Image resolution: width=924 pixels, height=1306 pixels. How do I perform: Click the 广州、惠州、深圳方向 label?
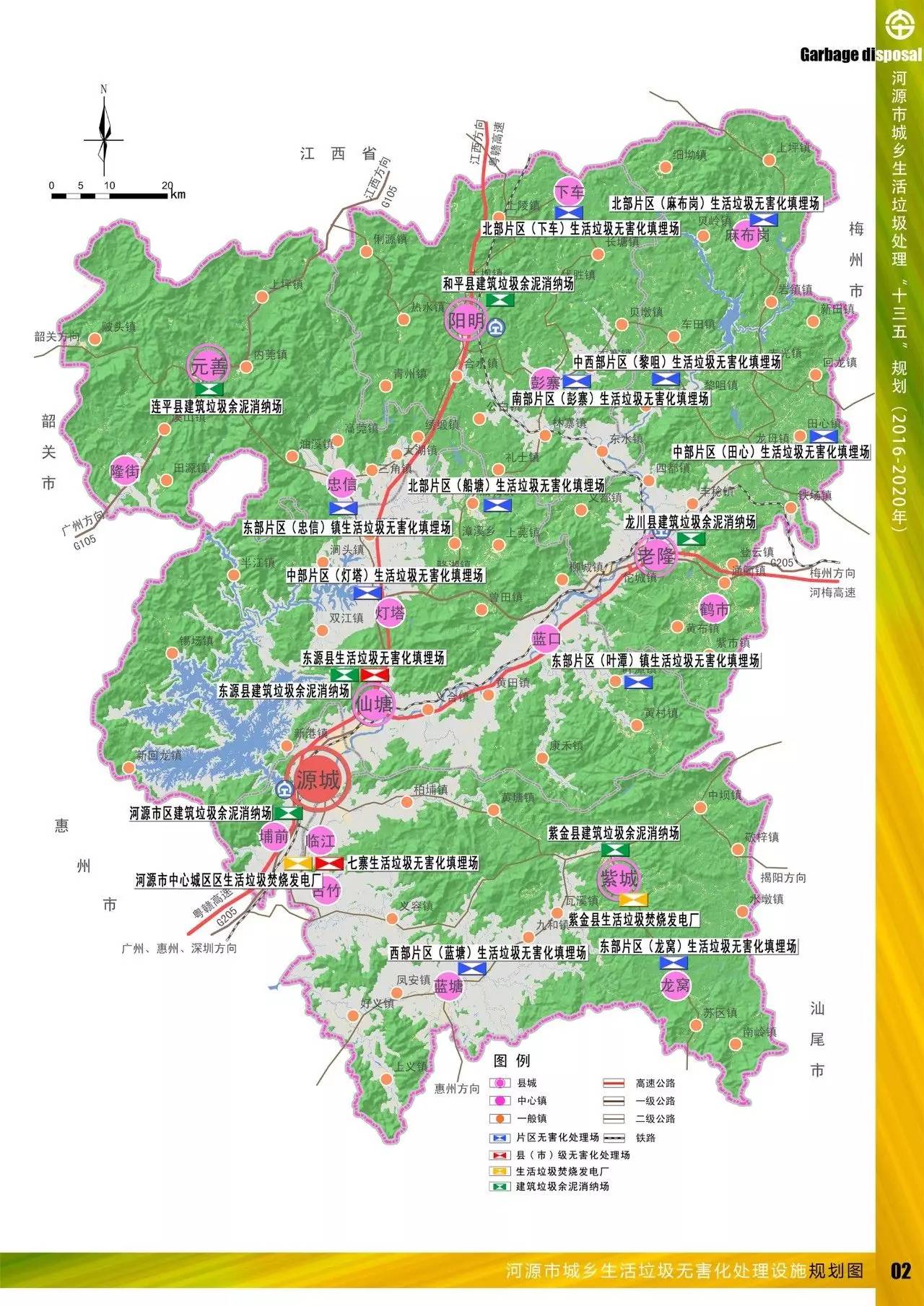[x=179, y=948]
